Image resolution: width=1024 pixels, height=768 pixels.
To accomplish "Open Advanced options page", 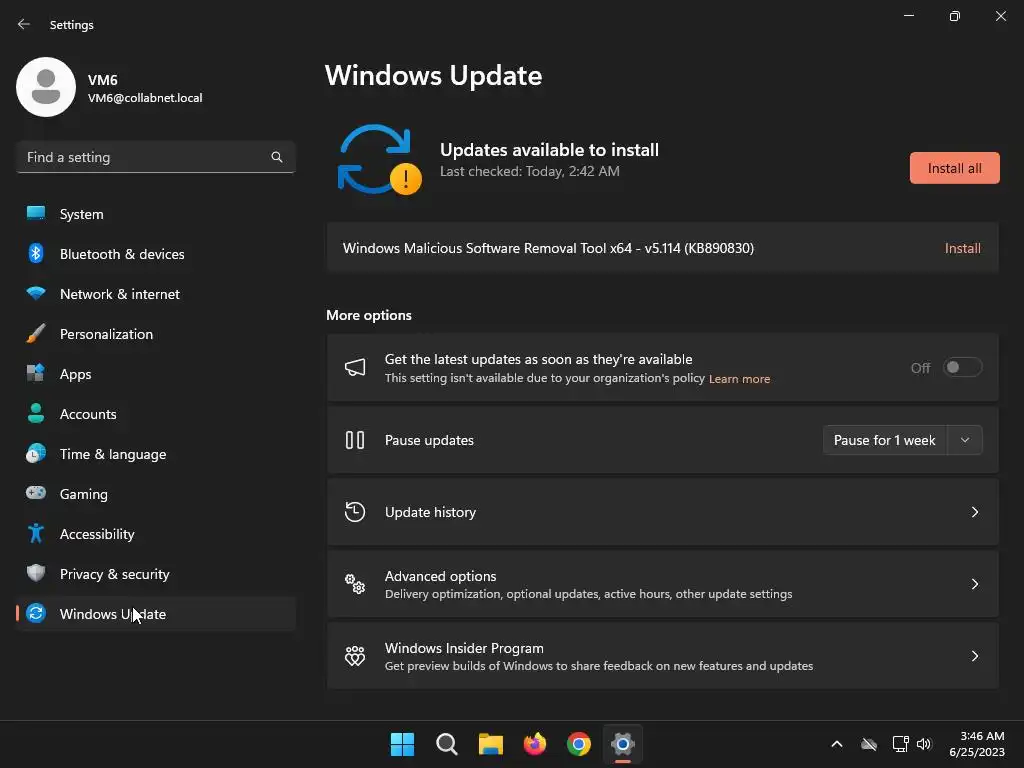I will 662,584.
